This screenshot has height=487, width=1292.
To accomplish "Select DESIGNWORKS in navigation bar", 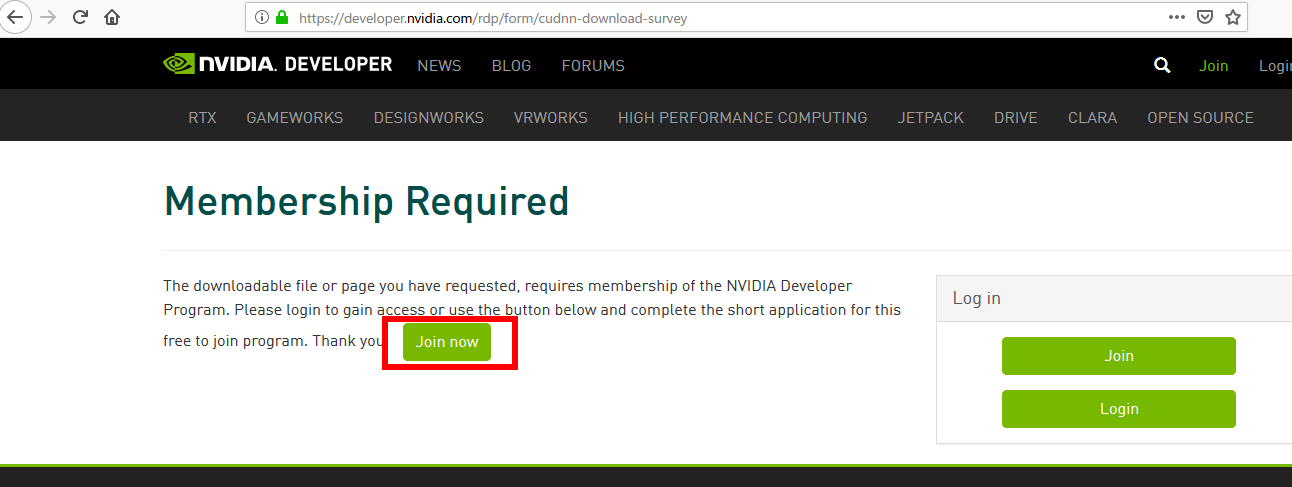I will click(x=429, y=117).
